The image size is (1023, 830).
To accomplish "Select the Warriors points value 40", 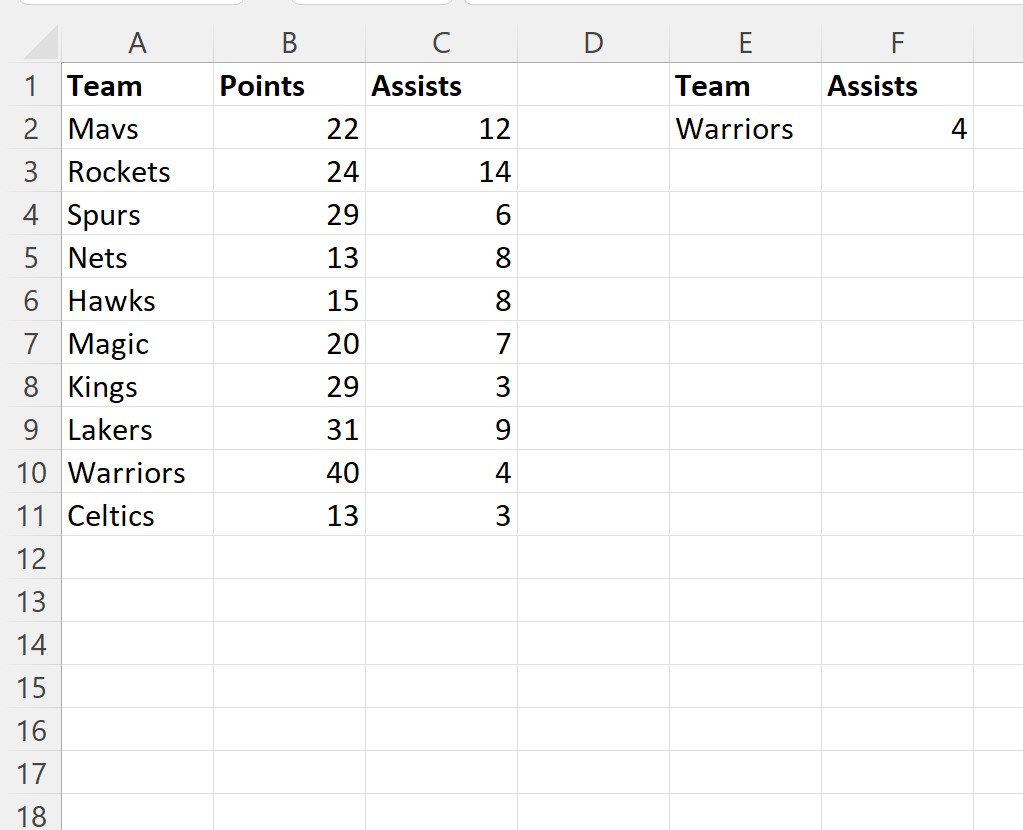I will point(289,472).
